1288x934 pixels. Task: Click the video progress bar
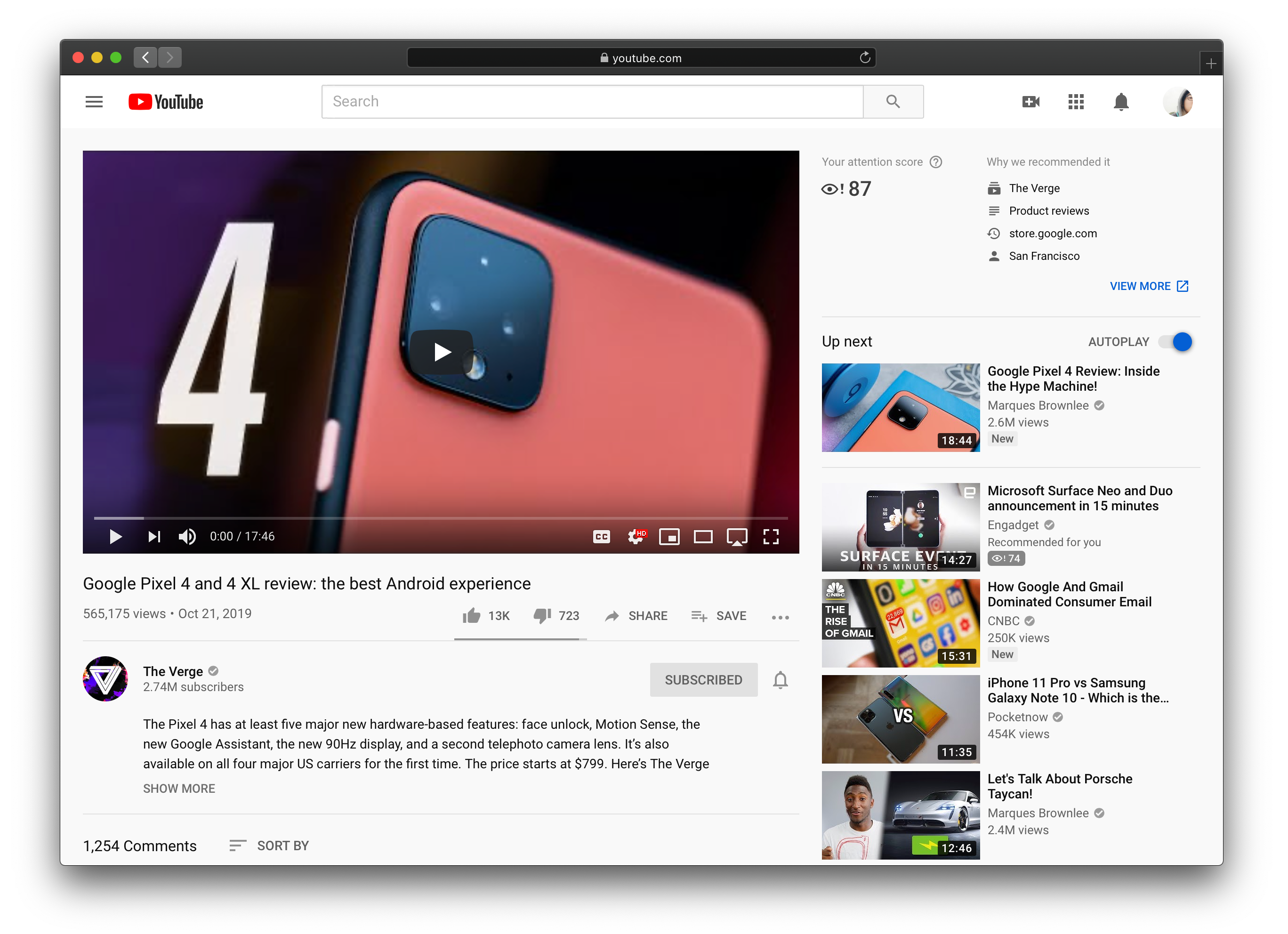click(x=440, y=518)
